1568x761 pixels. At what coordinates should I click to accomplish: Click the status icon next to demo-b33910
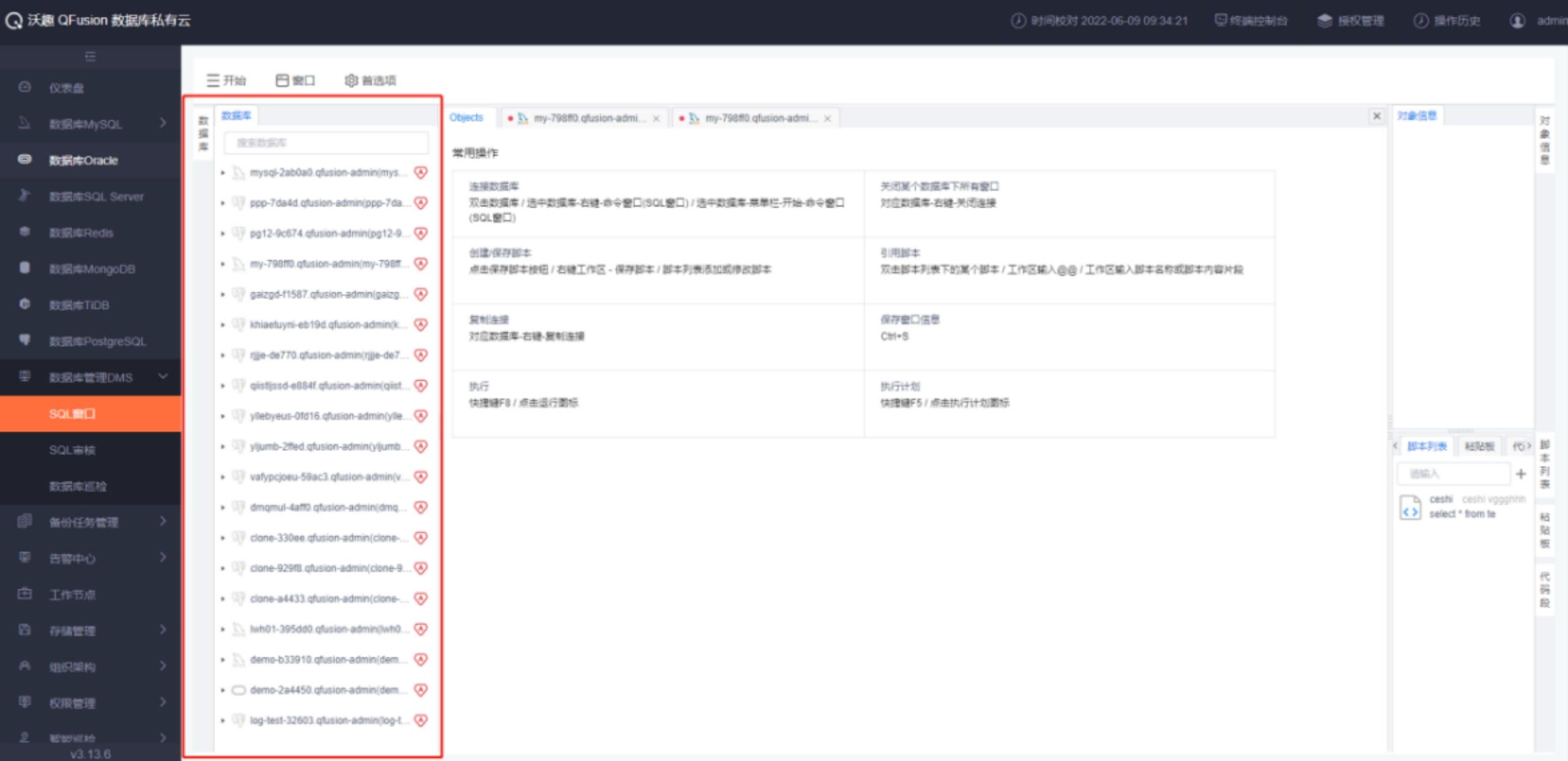[x=421, y=659]
